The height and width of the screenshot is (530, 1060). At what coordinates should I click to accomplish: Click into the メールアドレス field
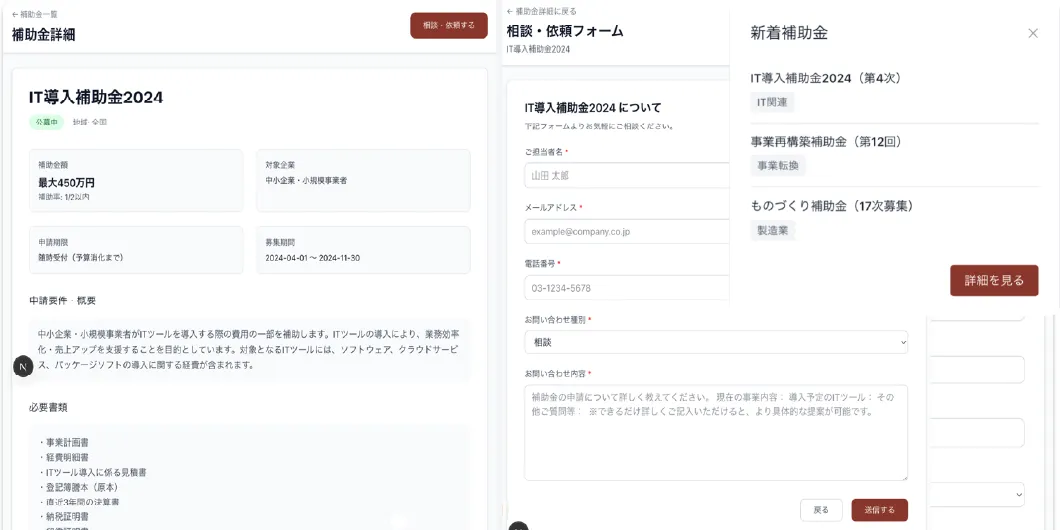pos(626,231)
